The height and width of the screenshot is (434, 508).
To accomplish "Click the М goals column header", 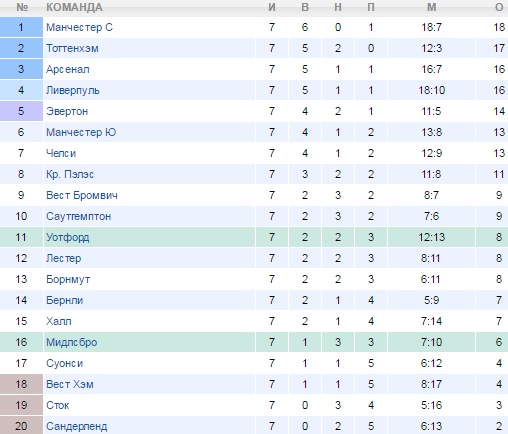I will (x=432, y=7).
